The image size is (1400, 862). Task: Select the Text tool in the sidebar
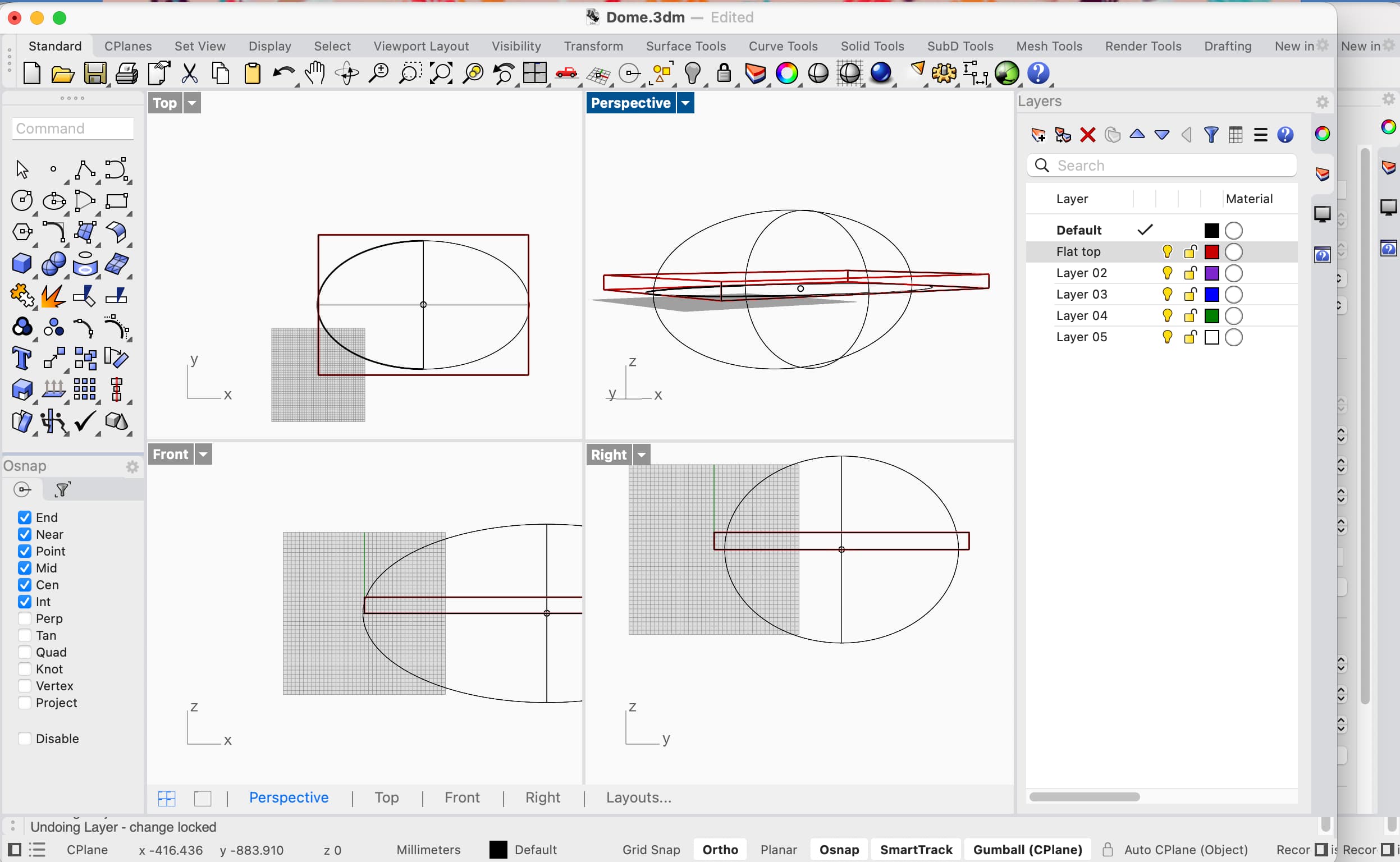[22, 358]
